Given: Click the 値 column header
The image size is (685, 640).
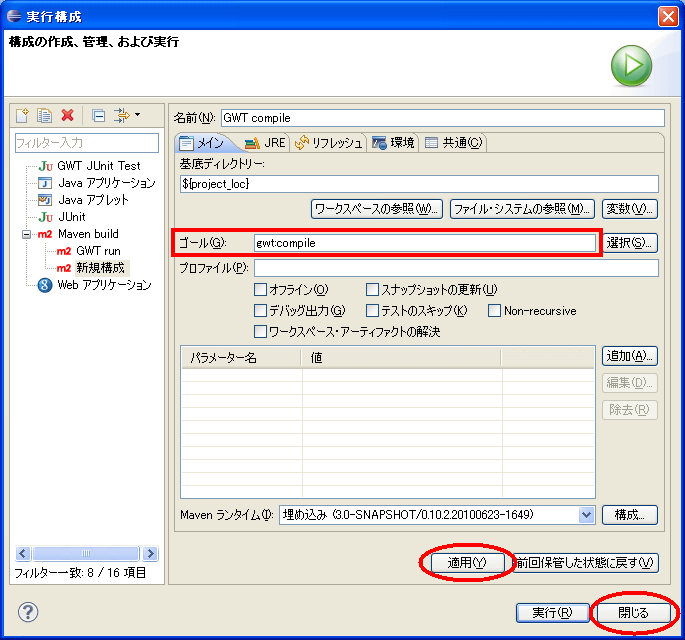Looking at the screenshot, I should pos(401,358).
